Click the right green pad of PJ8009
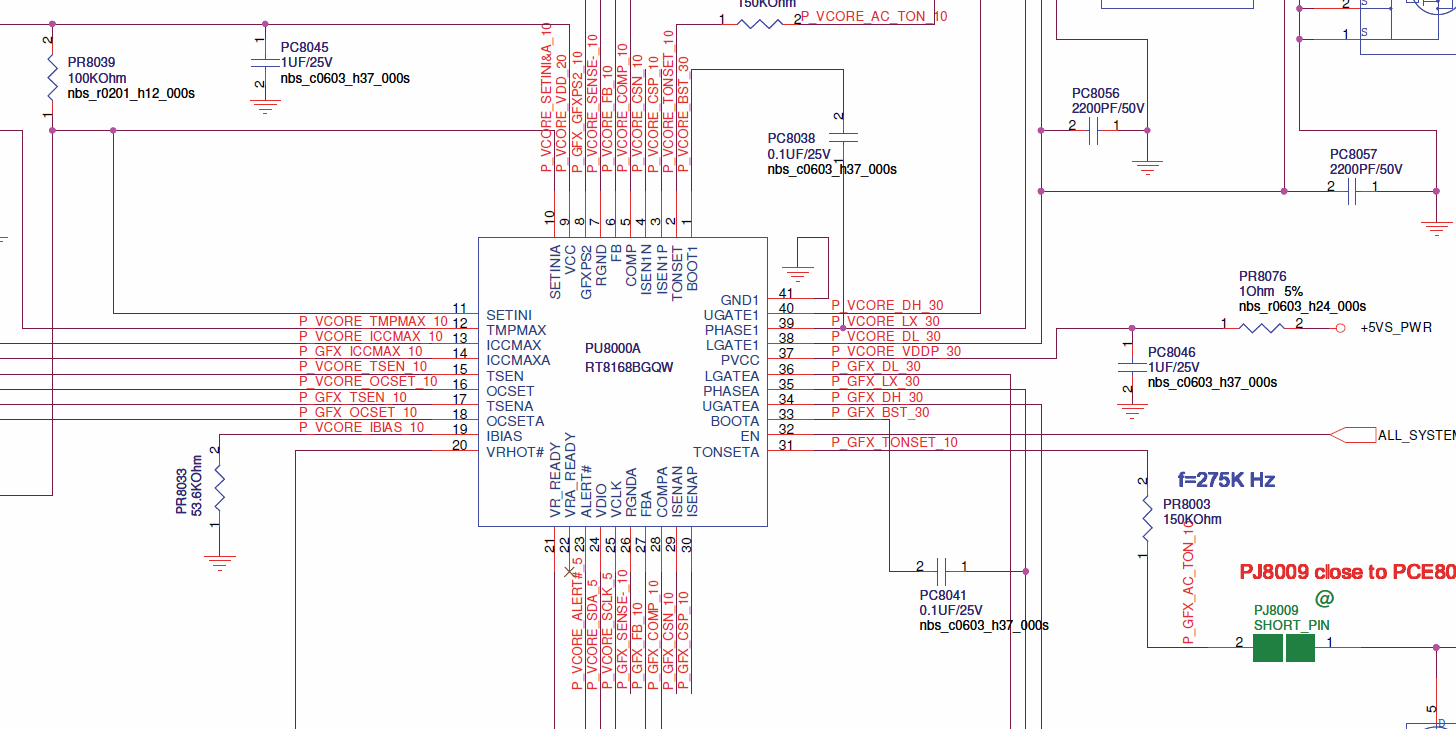 (1301, 647)
